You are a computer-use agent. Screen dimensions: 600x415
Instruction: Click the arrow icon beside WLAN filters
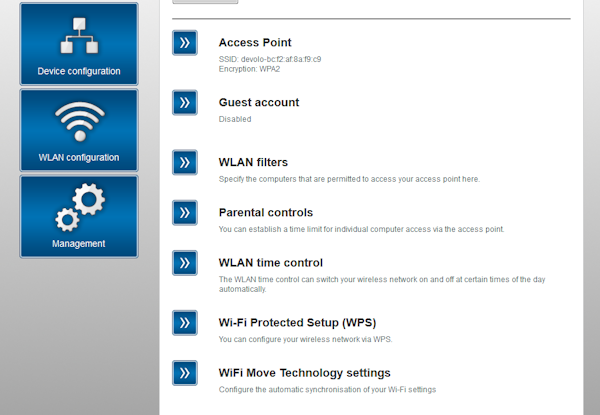click(185, 163)
